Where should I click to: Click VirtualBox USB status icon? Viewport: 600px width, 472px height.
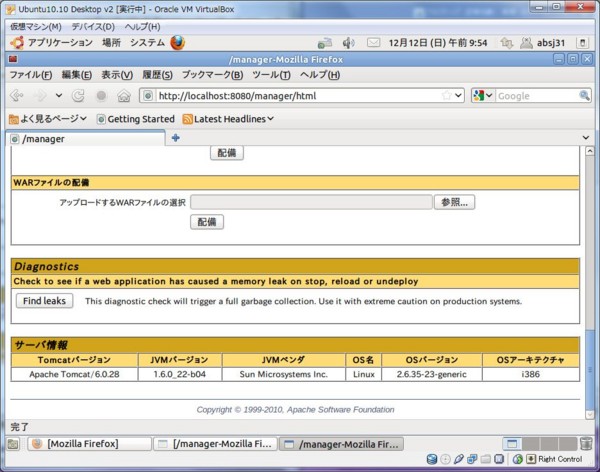click(x=459, y=459)
